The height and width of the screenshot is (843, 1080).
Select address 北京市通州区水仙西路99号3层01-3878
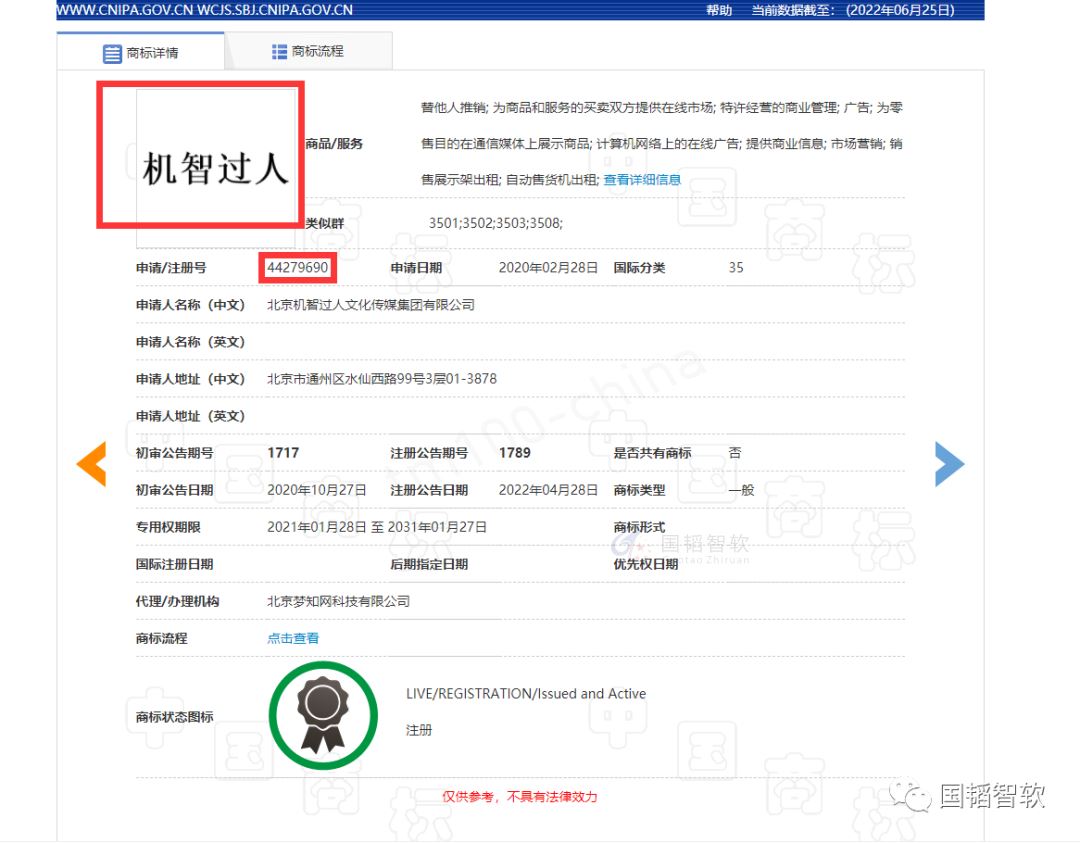tap(382, 379)
